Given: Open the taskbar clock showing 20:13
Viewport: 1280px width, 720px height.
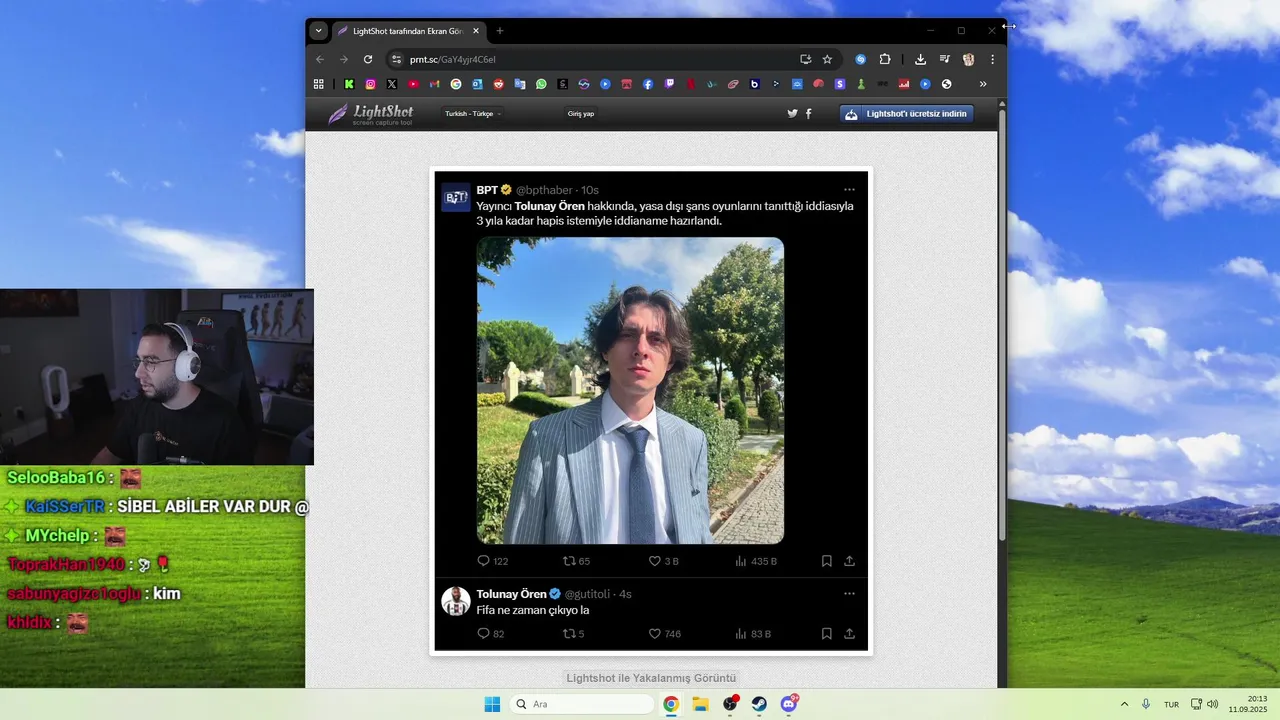Looking at the screenshot, I should tap(1249, 704).
